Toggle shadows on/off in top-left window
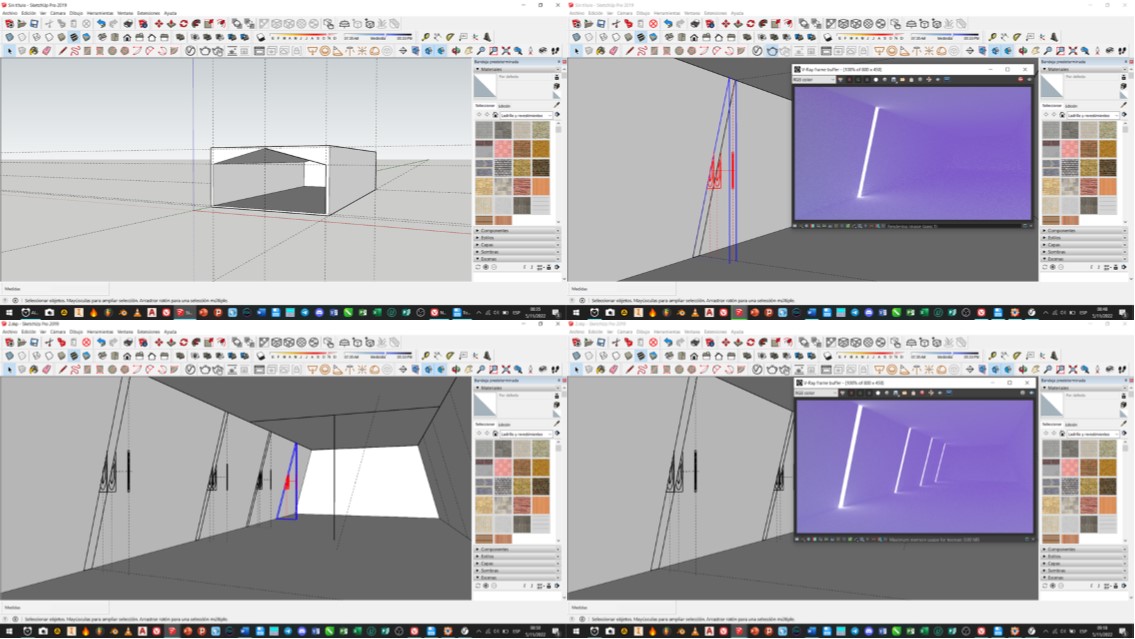This screenshot has height=639, width=1135. coord(261,37)
